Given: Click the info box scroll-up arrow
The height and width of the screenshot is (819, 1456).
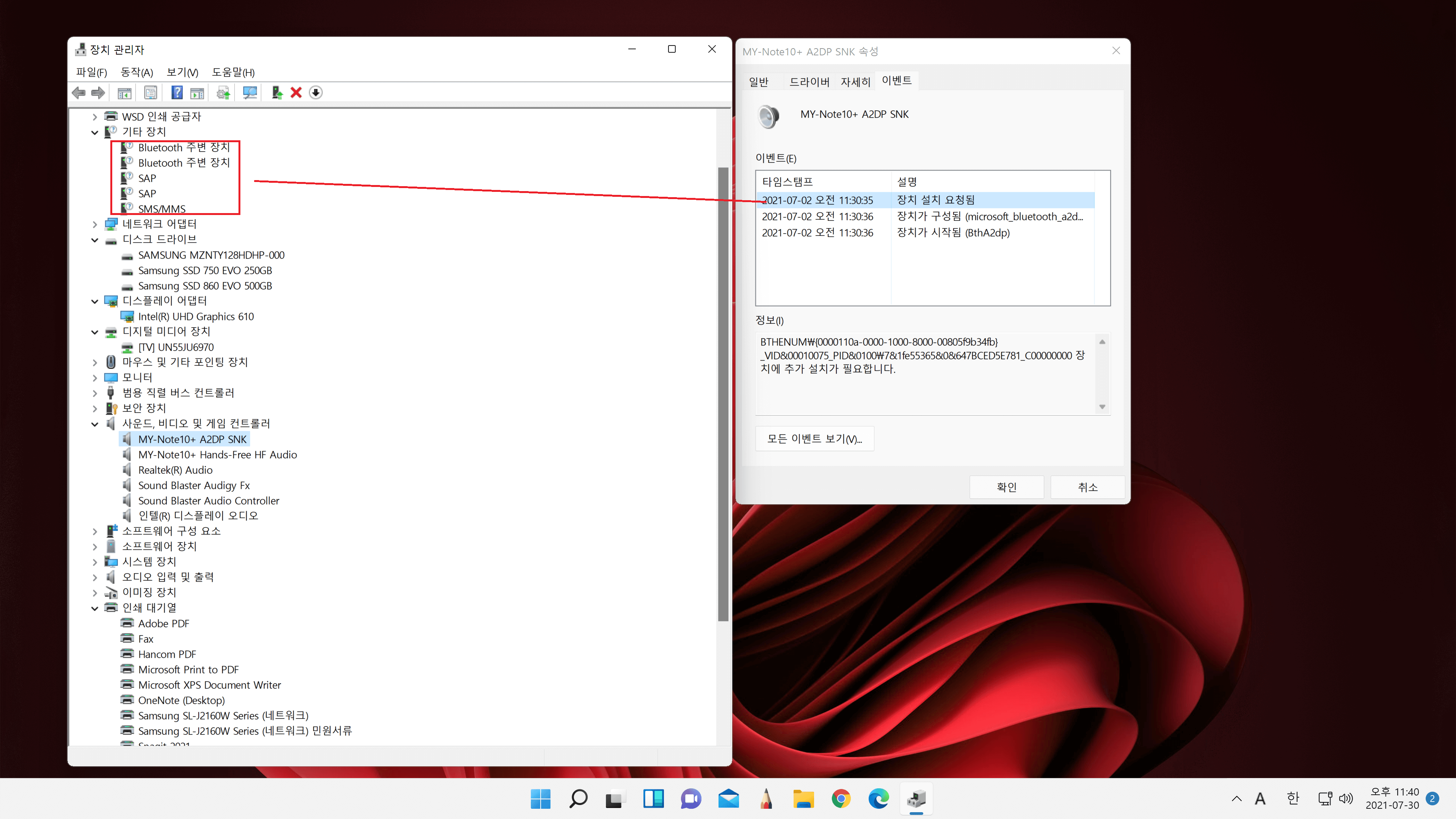Looking at the screenshot, I should coord(1101,342).
